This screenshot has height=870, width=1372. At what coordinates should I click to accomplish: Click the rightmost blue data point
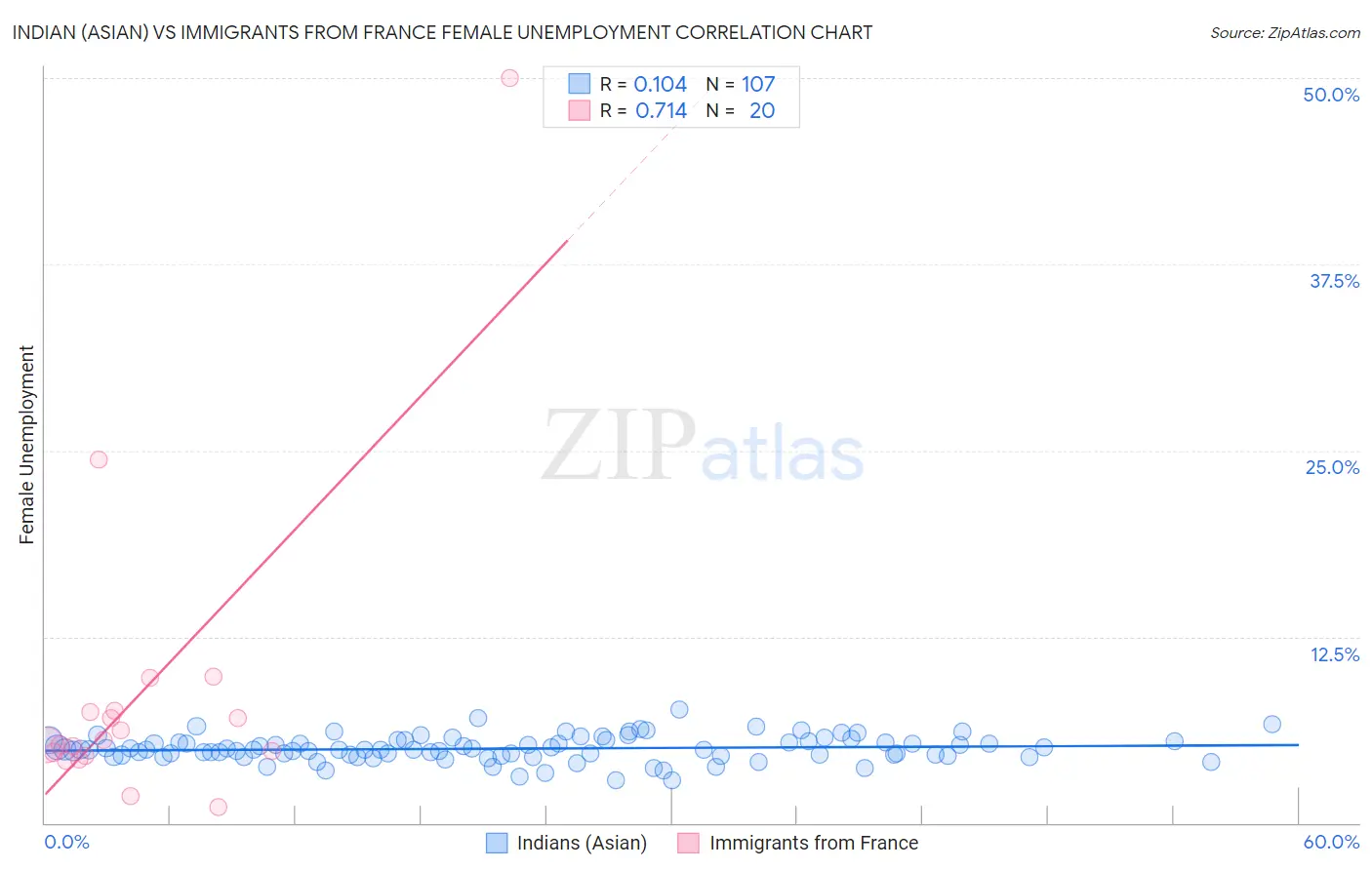[x=1271, y=724]
